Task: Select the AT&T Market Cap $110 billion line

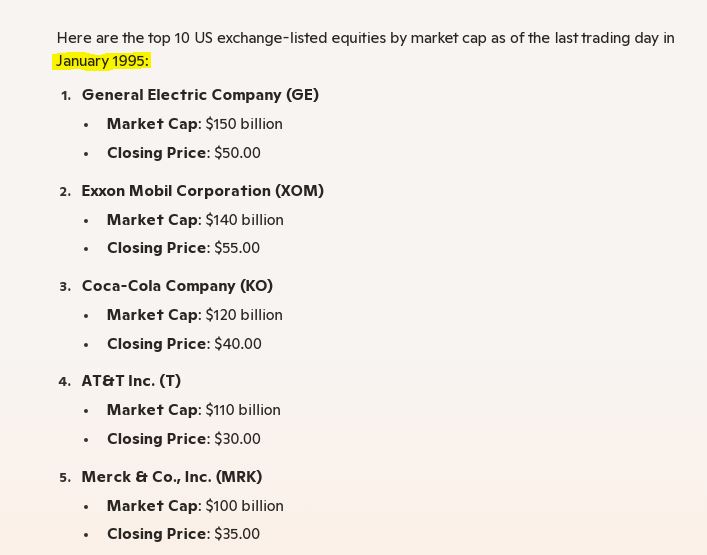Action: click(x=193, y=410)
